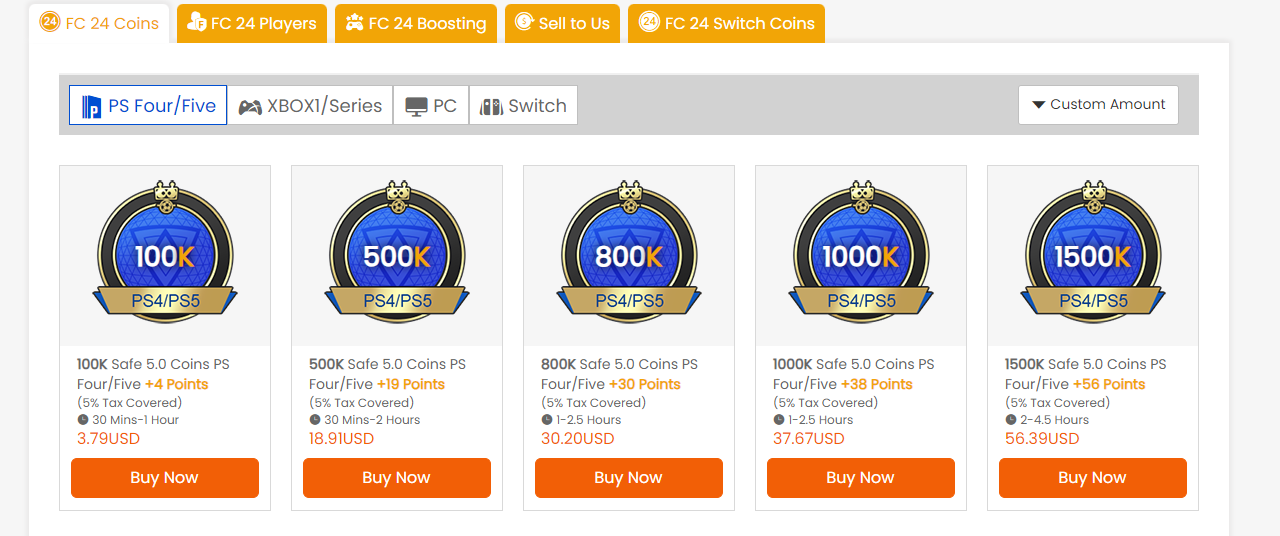Viewport: 1280px width, 536px height.
Task: Open the Sell to Us tab
Action: coord(562,23)
